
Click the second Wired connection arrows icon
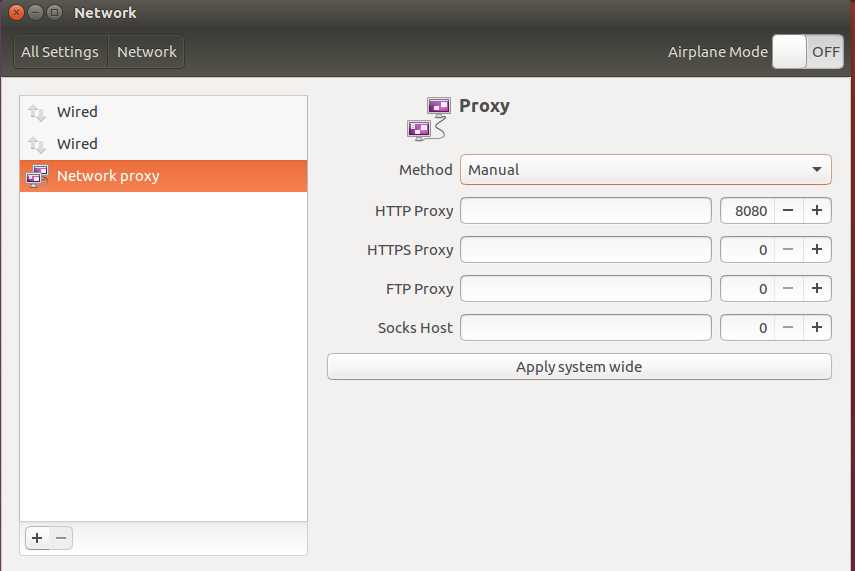[37, 145]
